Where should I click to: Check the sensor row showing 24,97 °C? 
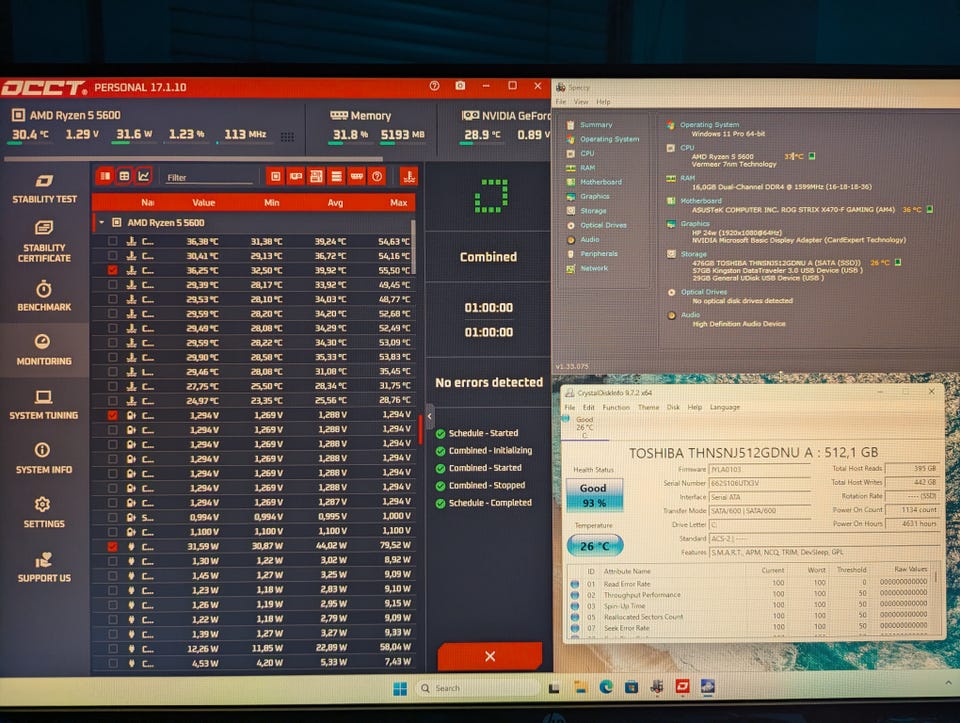113,400
